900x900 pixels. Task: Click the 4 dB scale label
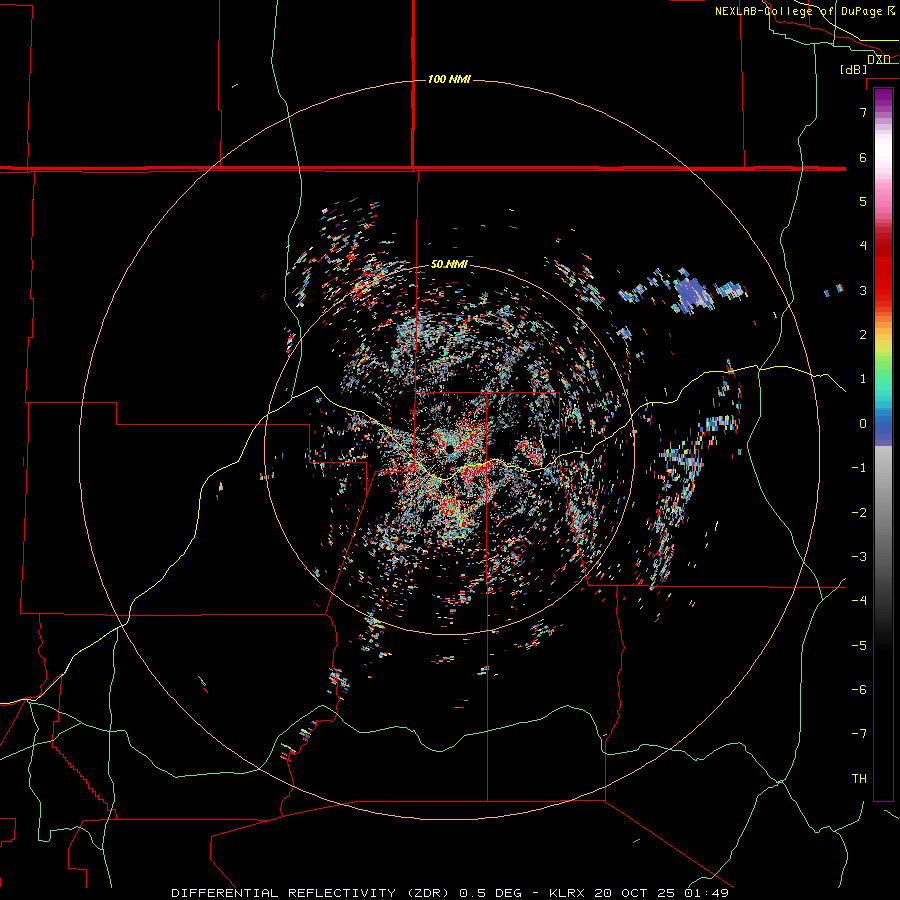(x=863, y=246)
